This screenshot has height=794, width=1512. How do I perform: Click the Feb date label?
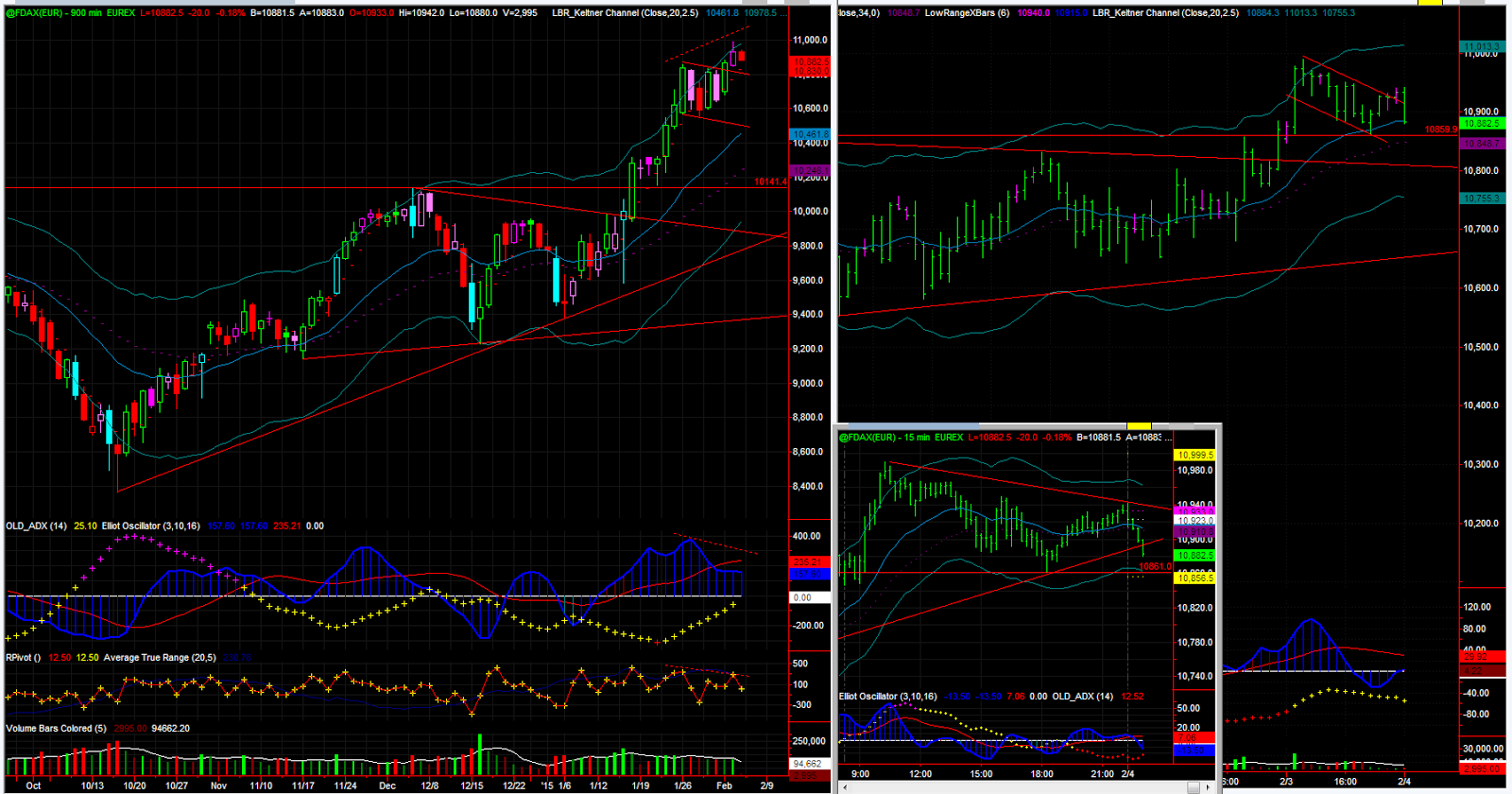tap(724, 785)
